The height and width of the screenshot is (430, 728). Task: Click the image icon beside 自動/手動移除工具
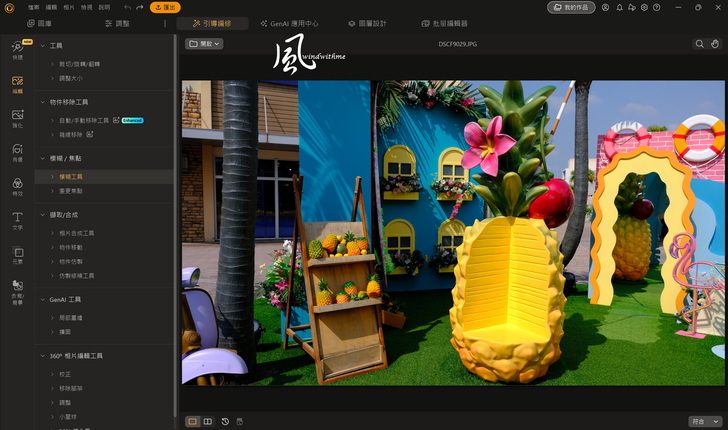tap(116, 120)
